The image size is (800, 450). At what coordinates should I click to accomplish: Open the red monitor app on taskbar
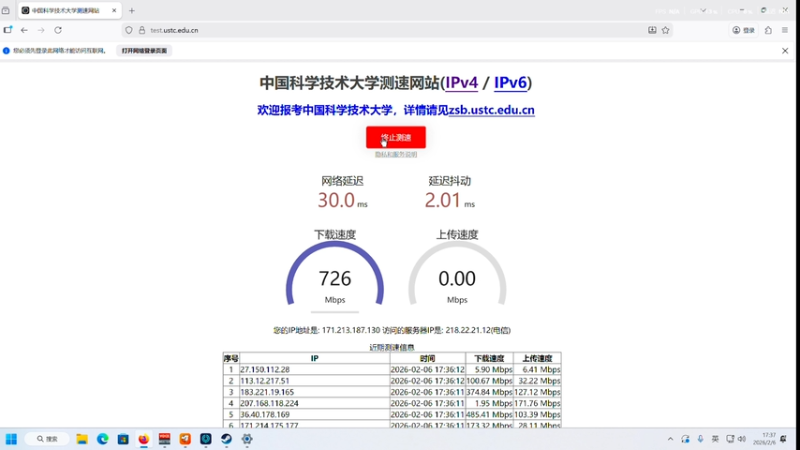pyautogui.click(x=164, y=439)
